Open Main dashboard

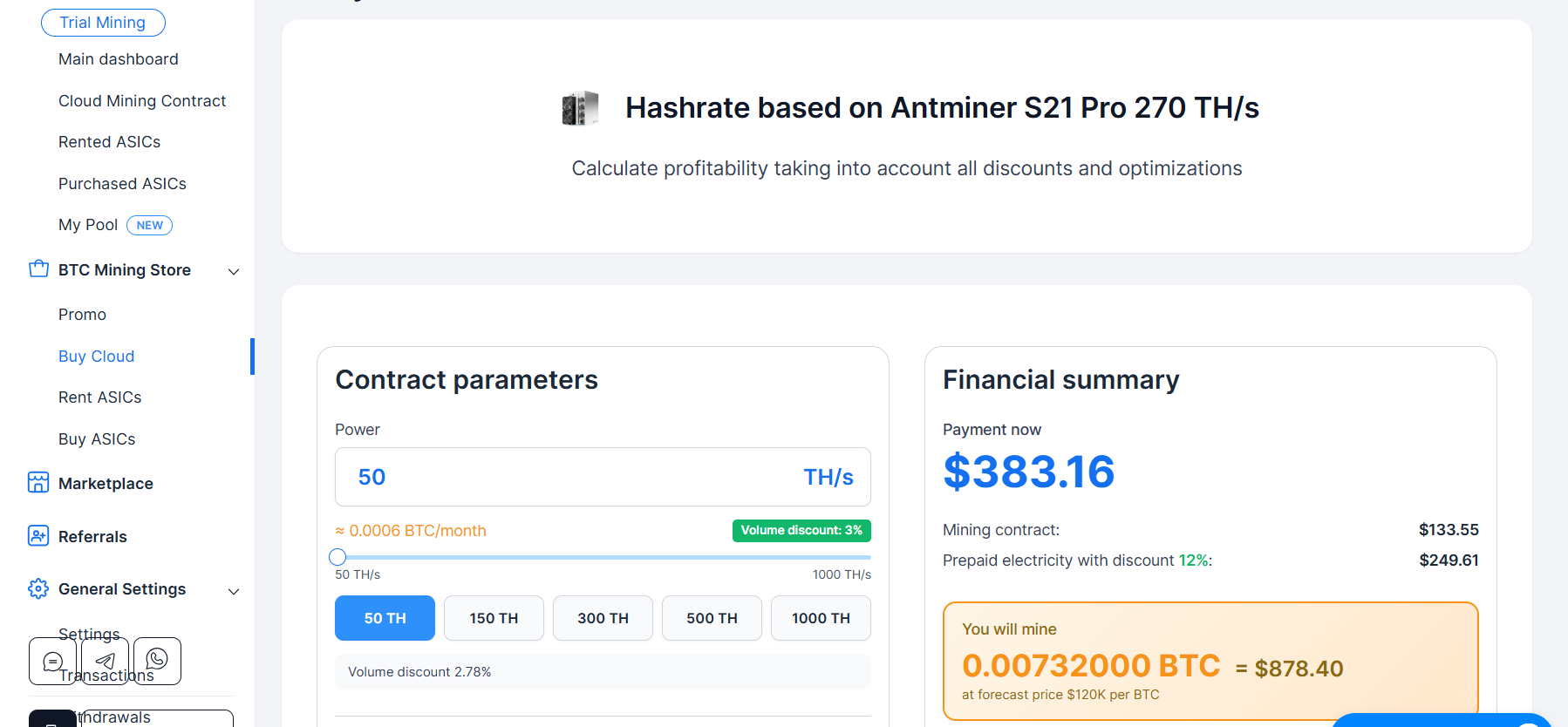coord(119,59)
